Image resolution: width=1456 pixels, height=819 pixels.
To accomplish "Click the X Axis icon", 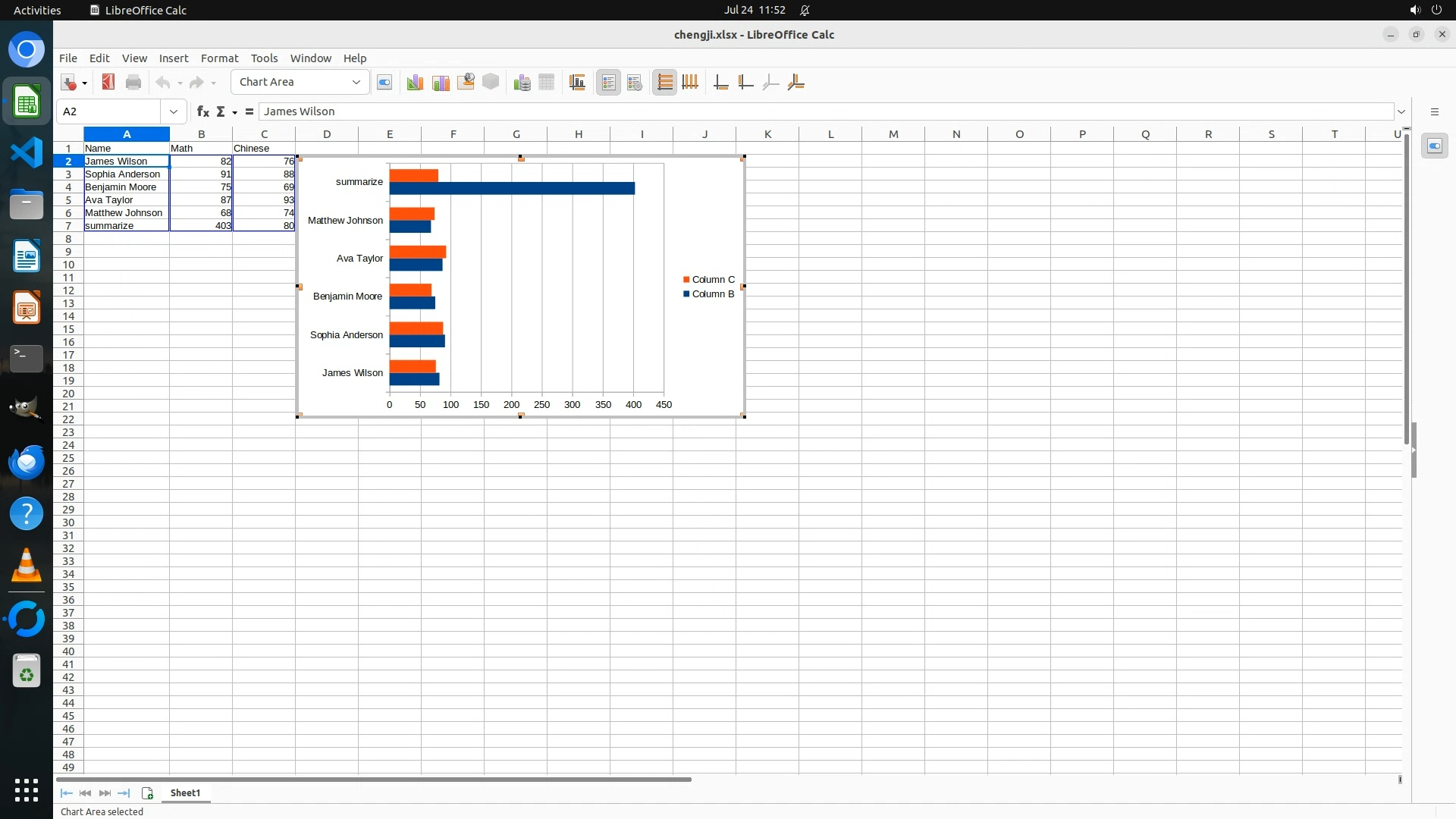I will click(720, 83).
